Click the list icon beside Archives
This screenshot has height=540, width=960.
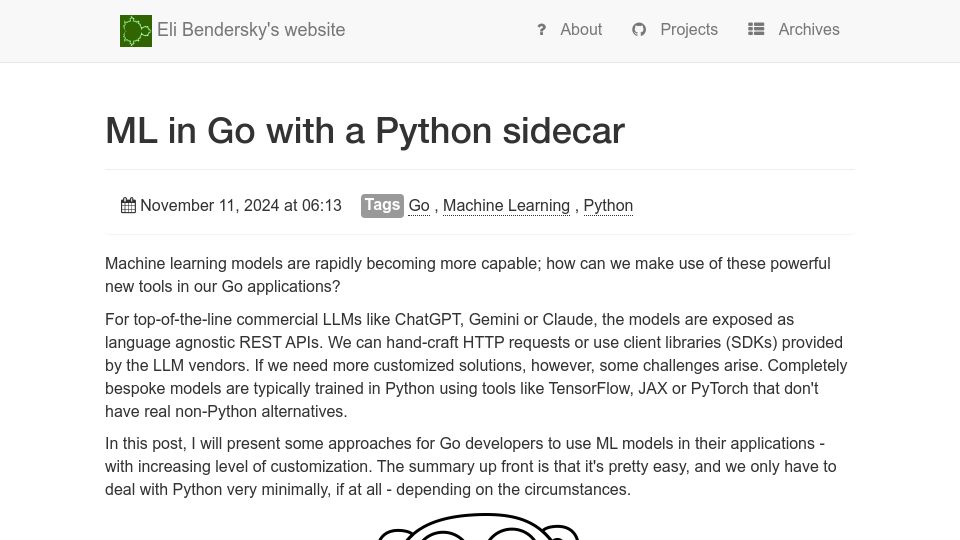pyautogui.click(x=756, y=29)
